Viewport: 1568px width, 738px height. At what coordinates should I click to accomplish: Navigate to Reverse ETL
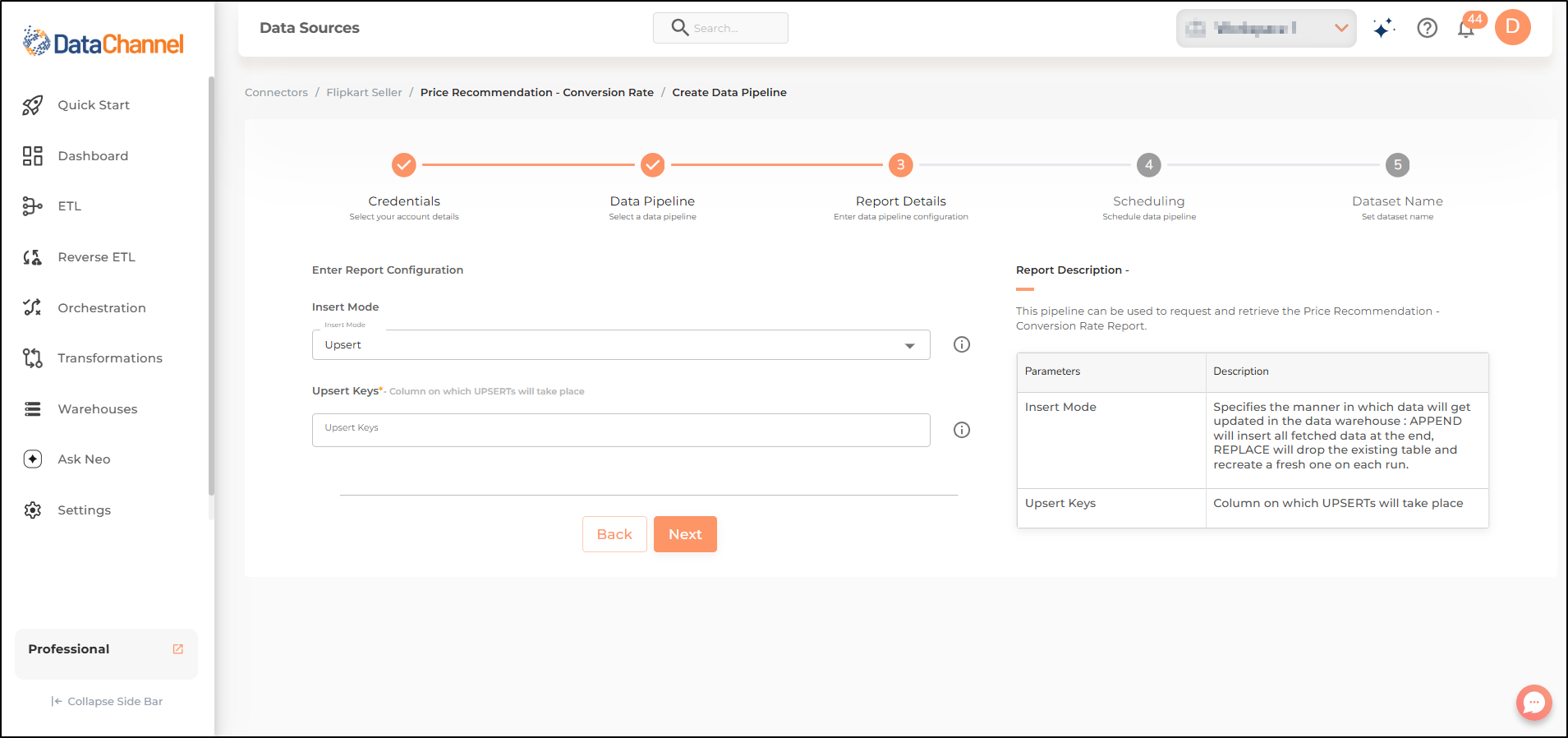[97, 257]
